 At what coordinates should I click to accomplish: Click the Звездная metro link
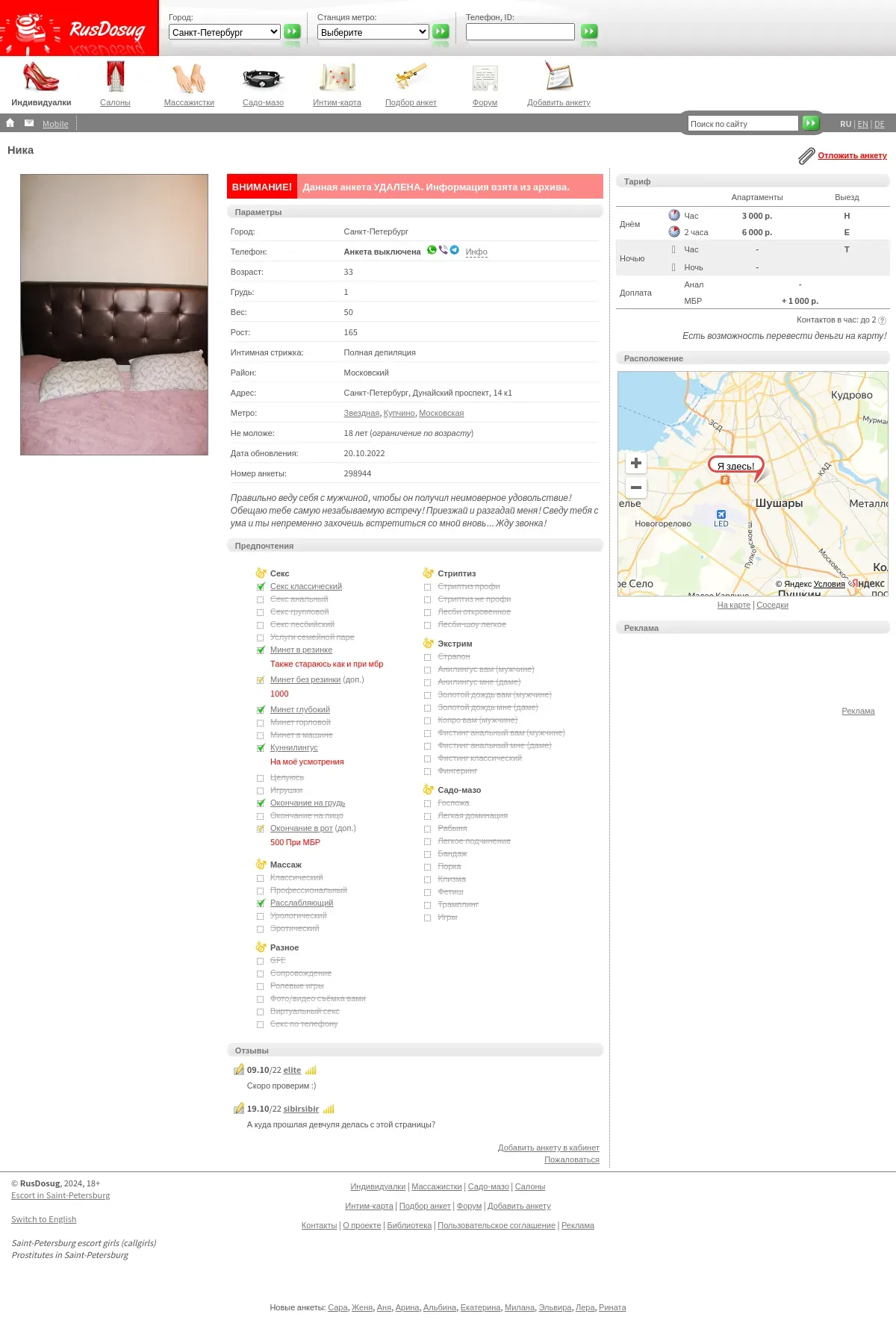pyautogui.click(x=361, y=413)
